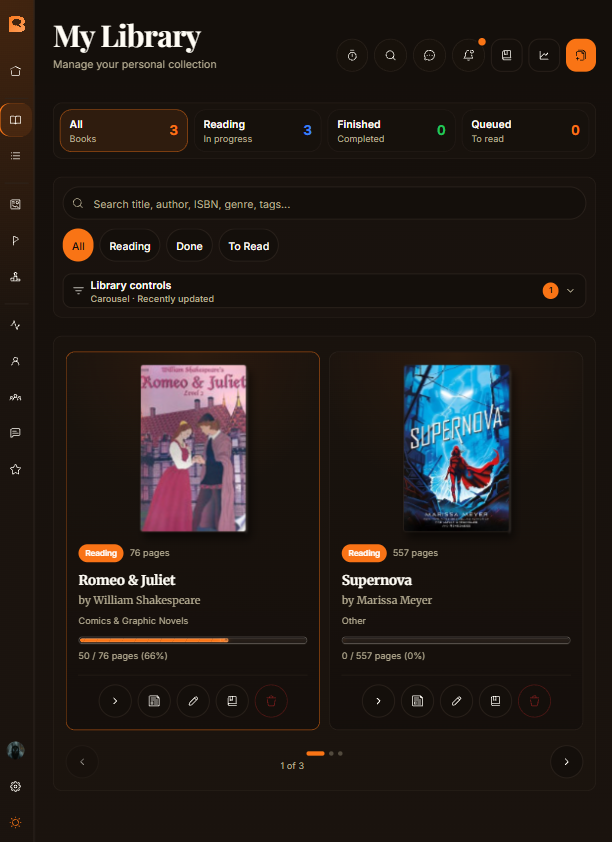The image size is (612, 842).
Task: Click 'Comics & Graphic Novels' genre text
Action: 133,621
